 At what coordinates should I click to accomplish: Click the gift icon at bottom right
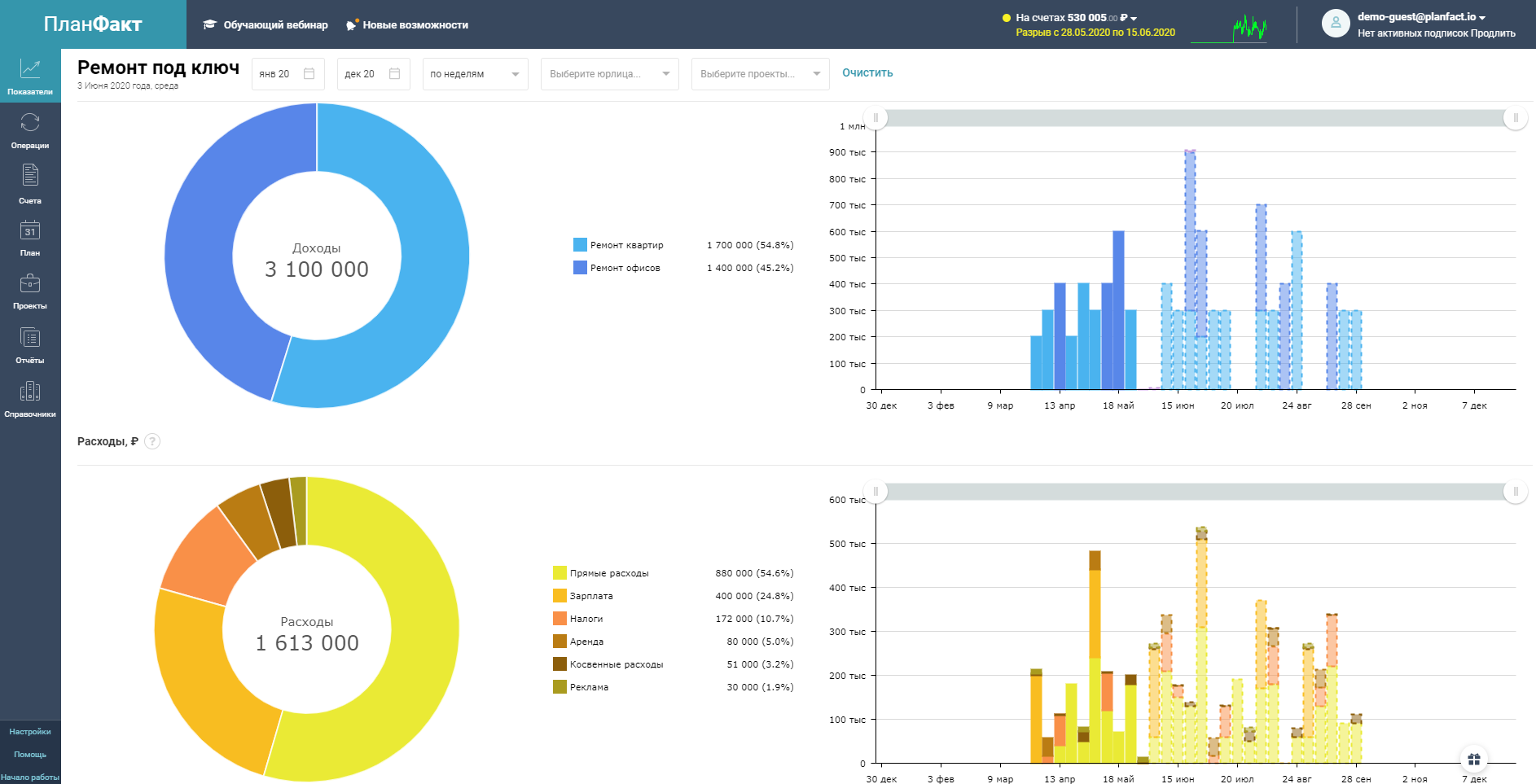click(x=1473, y=760)
